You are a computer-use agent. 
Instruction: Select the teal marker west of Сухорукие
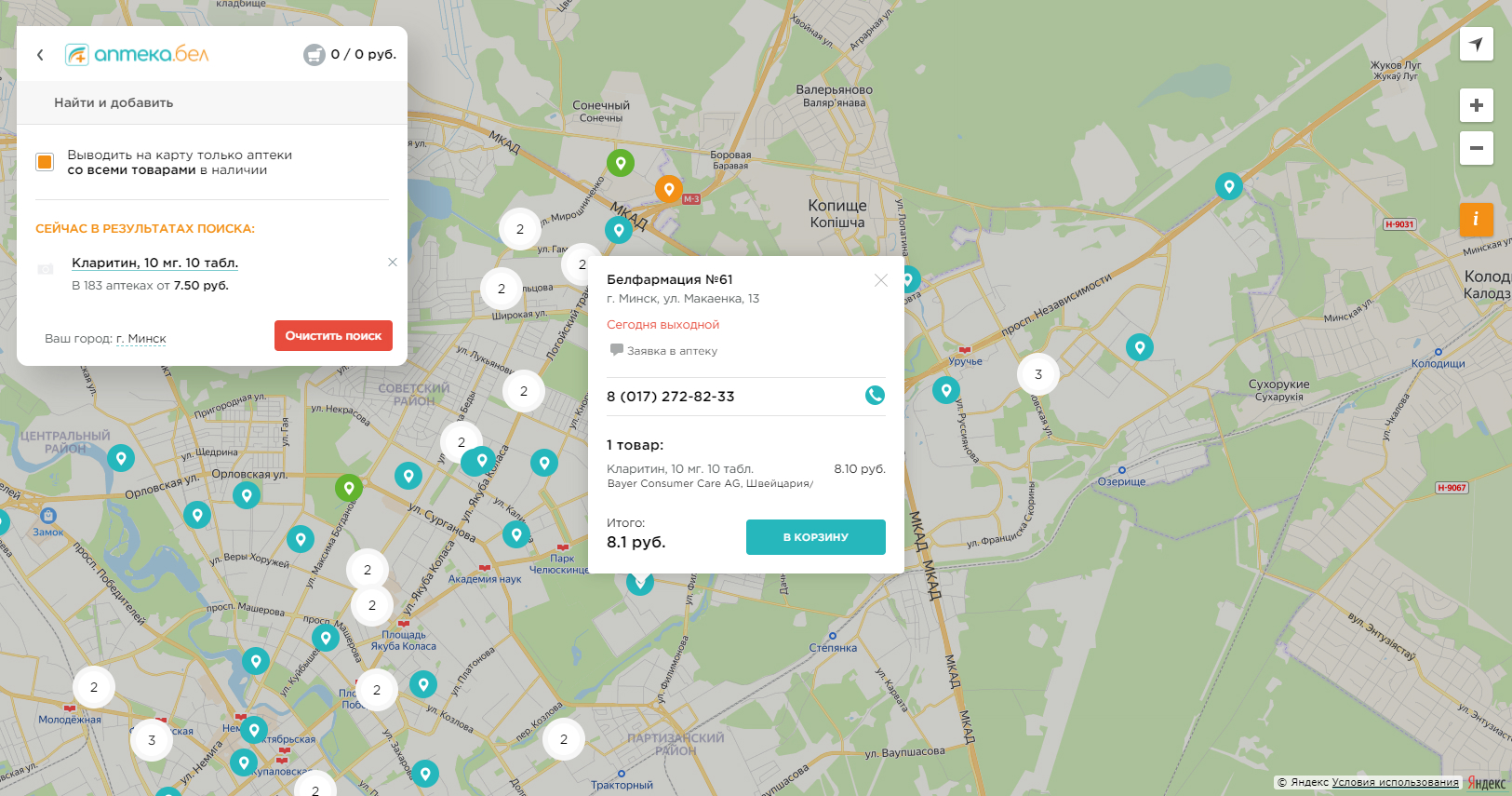tap(1140, 348)
